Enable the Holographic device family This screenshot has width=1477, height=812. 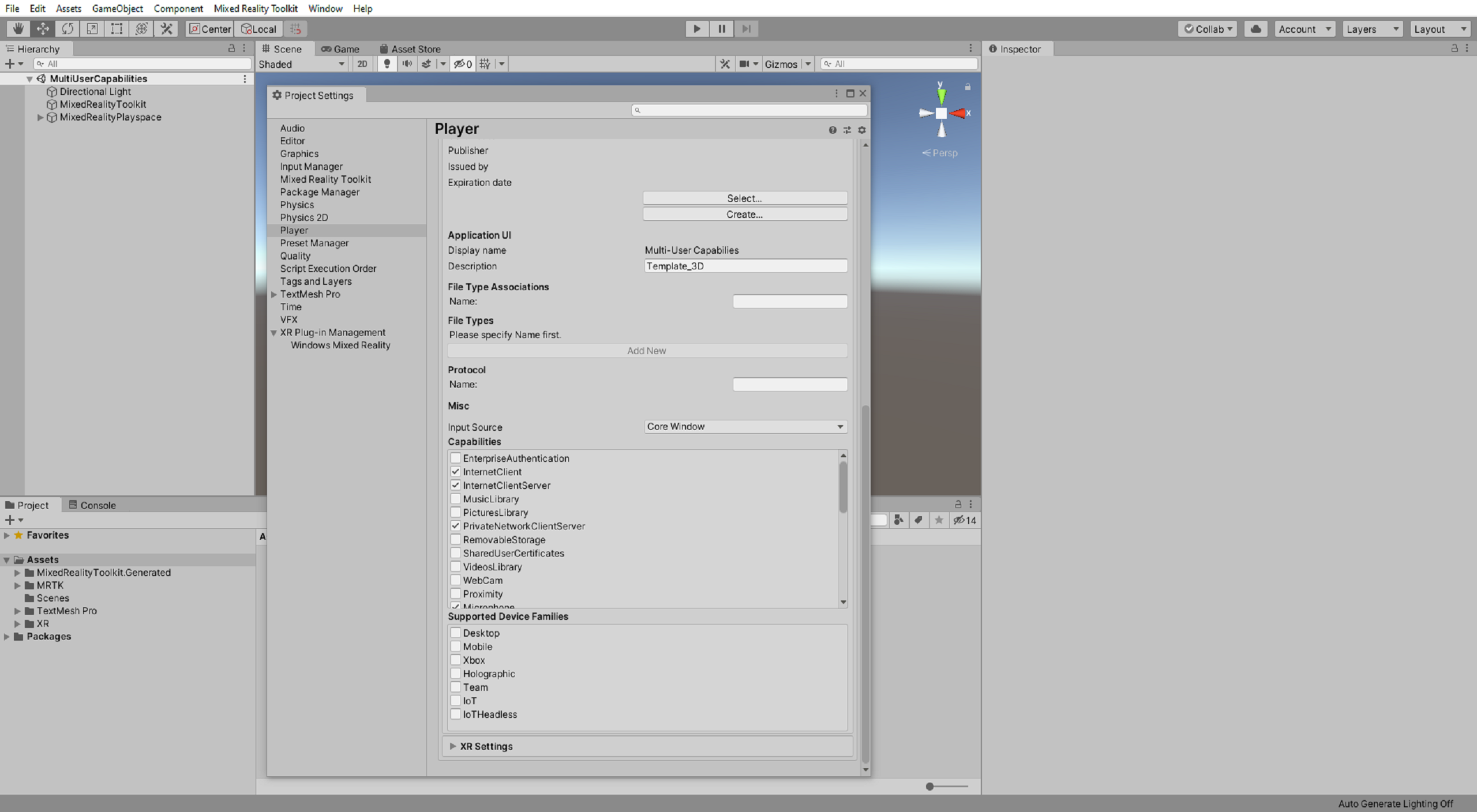click(456, 673)
